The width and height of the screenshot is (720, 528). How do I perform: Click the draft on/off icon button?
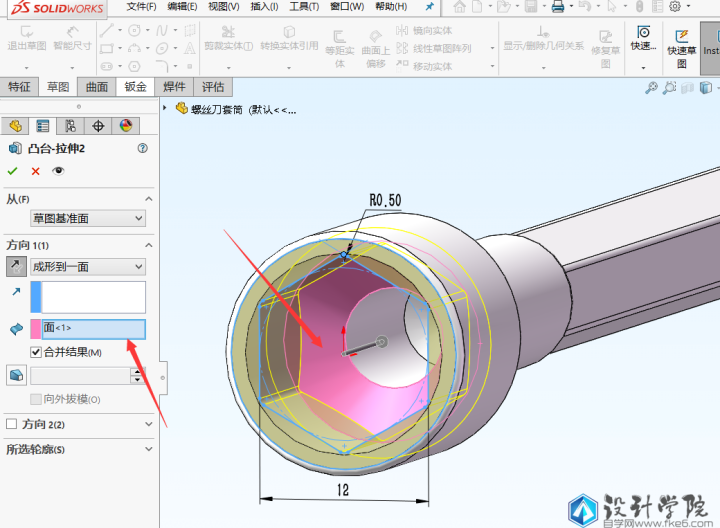(16, 375)
